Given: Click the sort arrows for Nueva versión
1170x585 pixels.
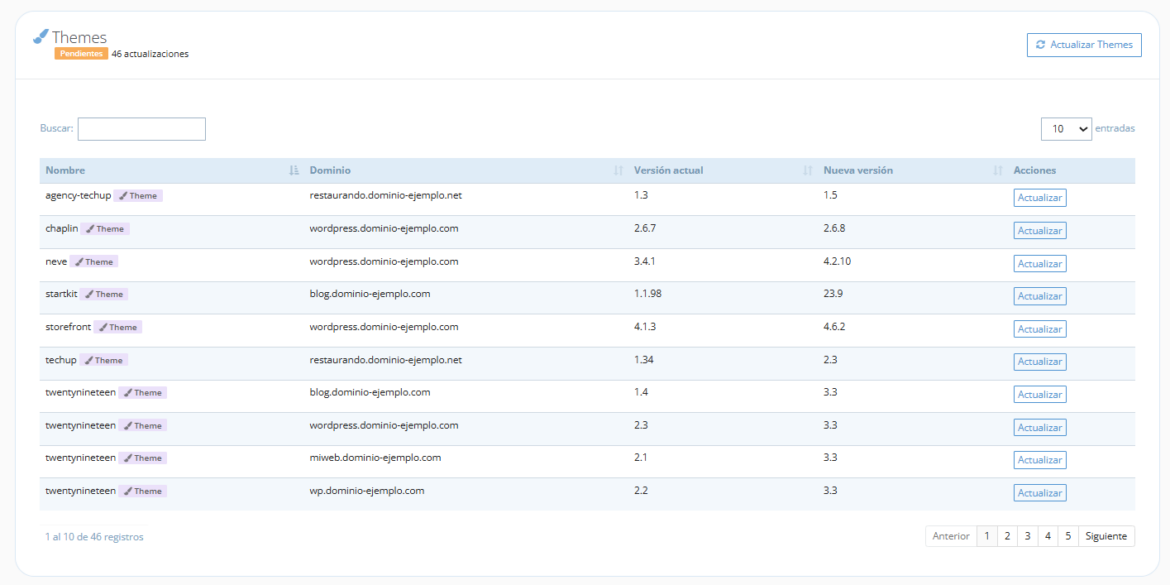Looking at the screenshot, I should click(x=998, y=171).
